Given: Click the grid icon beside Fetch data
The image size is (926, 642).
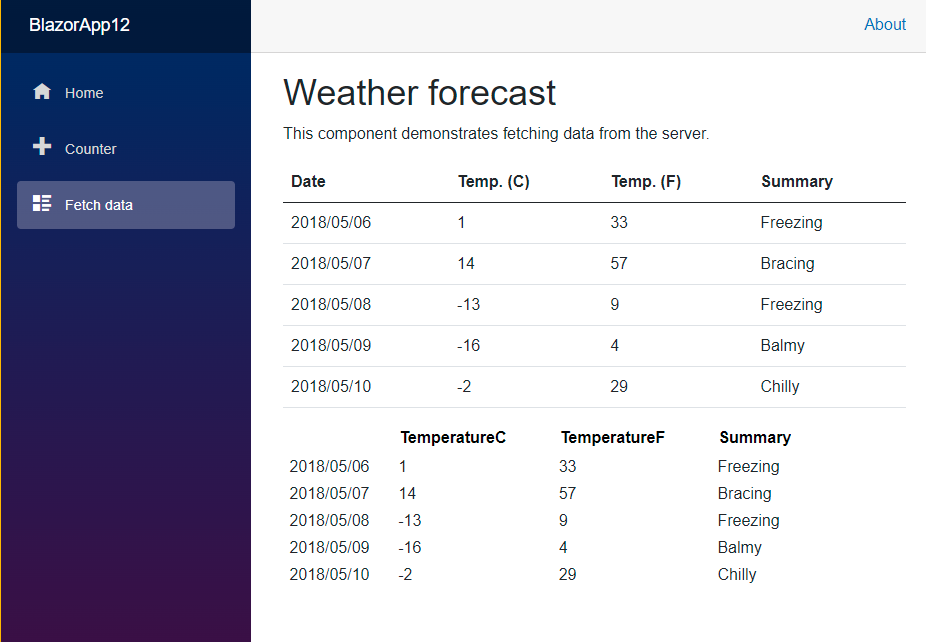Looking at the screenshot, I should [x=42, y=203].
